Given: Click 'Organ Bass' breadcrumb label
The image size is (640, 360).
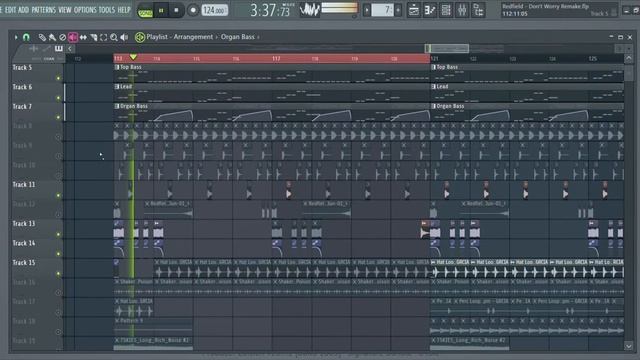Looking at the screenshot, I should click(238, 37).
